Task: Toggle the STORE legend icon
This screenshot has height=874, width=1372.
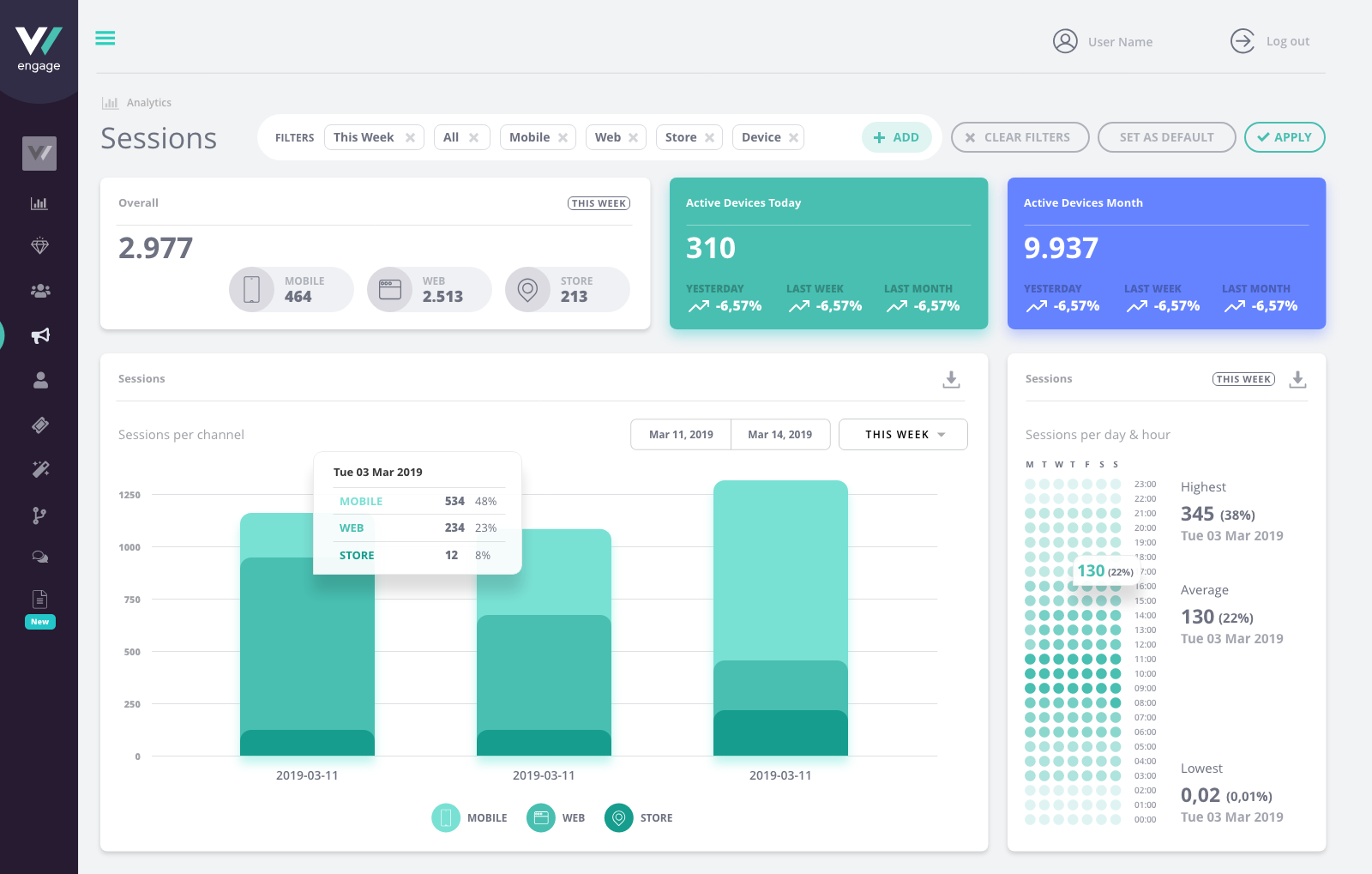Action: tap(619, 818)
